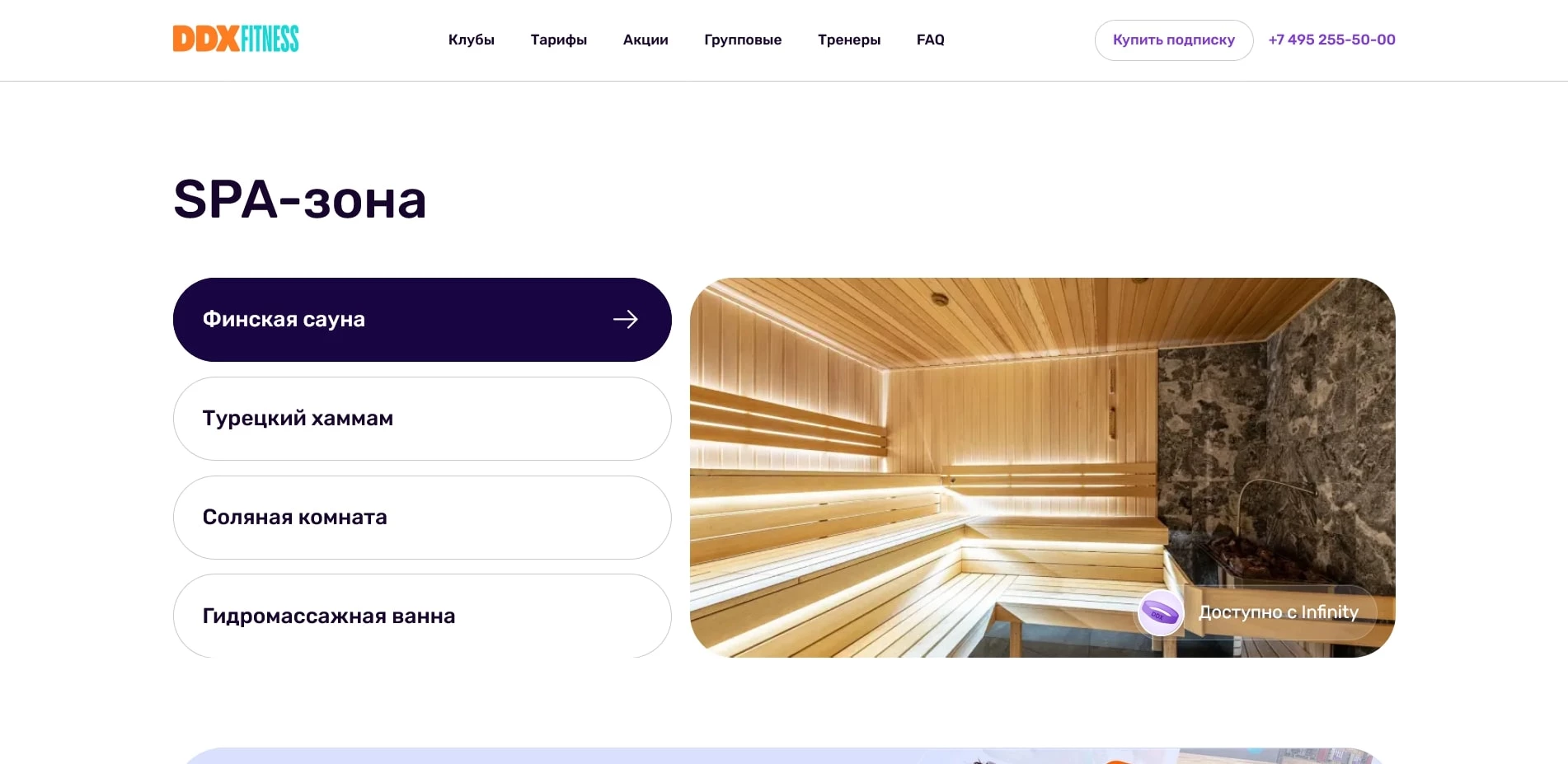The width and height of the screenshot is (1568, 764).
Task: Click the Доступно с Infinity badge
Action: pos(1253,612)
